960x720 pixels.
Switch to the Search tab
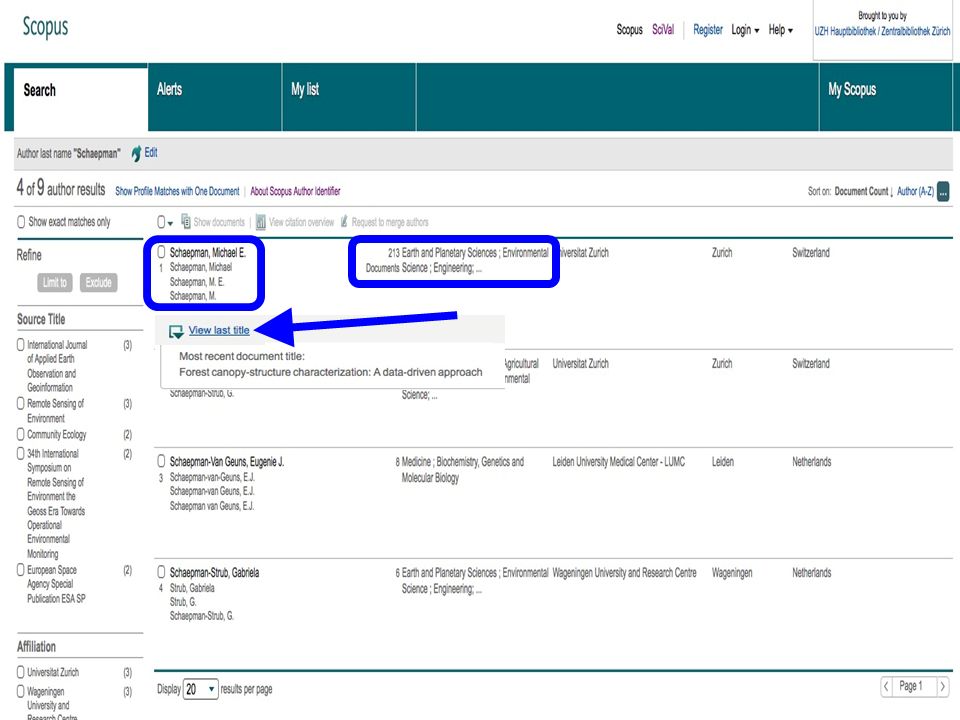80,99
